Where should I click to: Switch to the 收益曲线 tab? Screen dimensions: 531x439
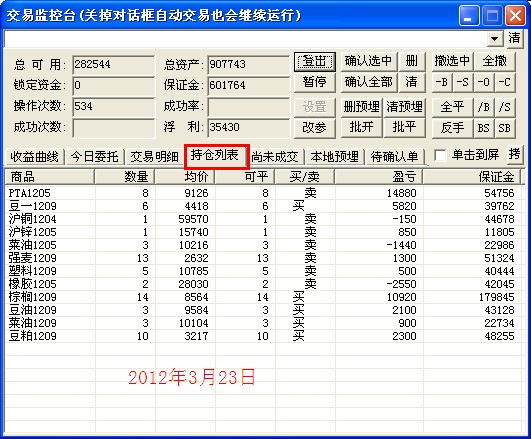[34, 157]
